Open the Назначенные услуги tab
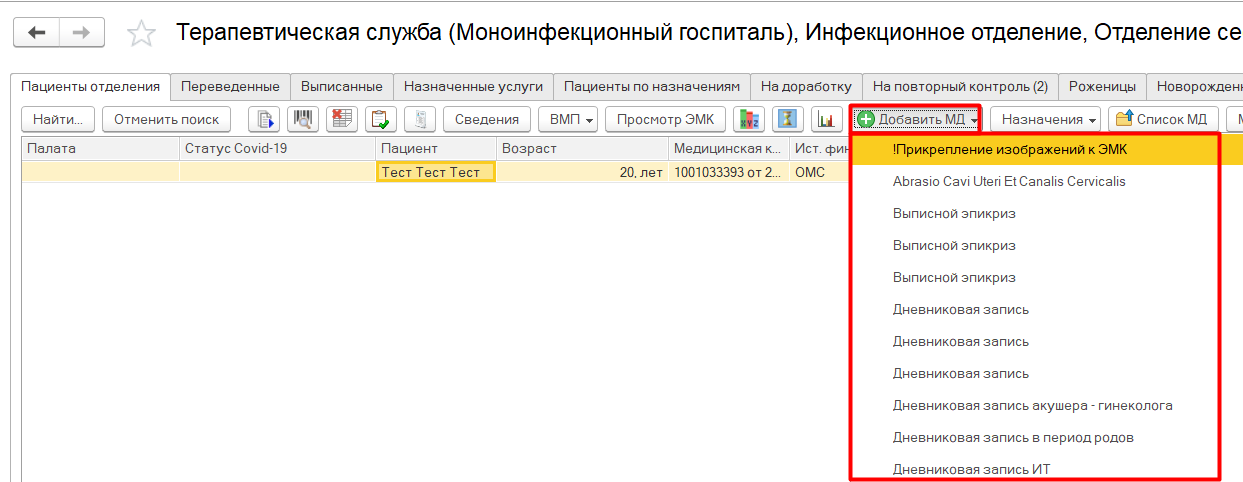The height and width of the screenshot is (482, 1243). tap(473, 87)
